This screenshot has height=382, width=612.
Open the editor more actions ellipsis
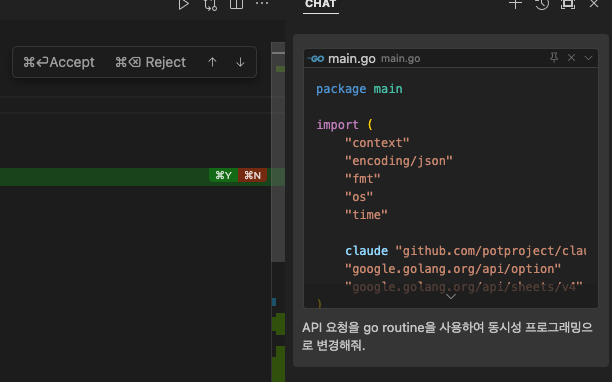pyautogui.click(x=262, y=4)
